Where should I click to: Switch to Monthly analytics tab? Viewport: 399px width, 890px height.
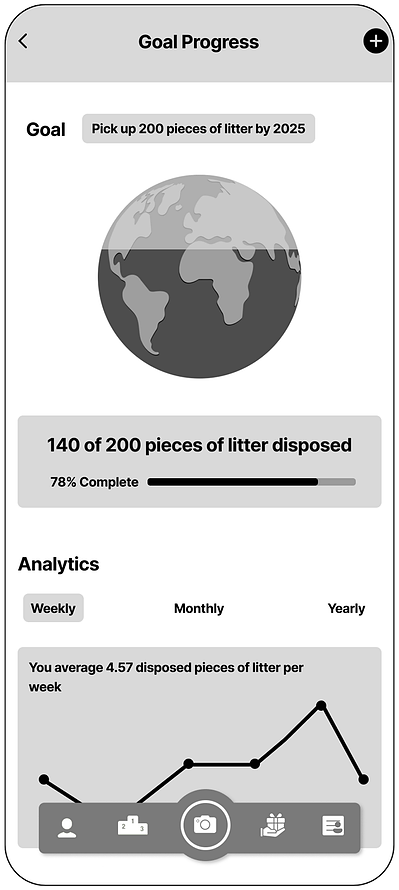(x=199, y=608)
